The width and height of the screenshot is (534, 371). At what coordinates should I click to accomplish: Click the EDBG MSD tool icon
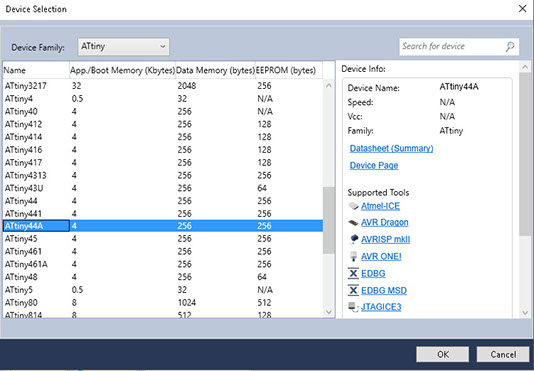[x=353, y=290]
